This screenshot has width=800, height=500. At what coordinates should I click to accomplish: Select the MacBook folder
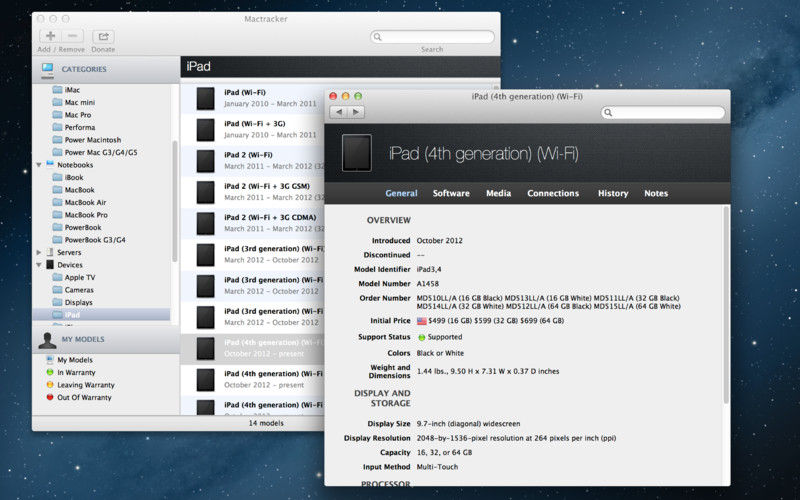(73, 190)
